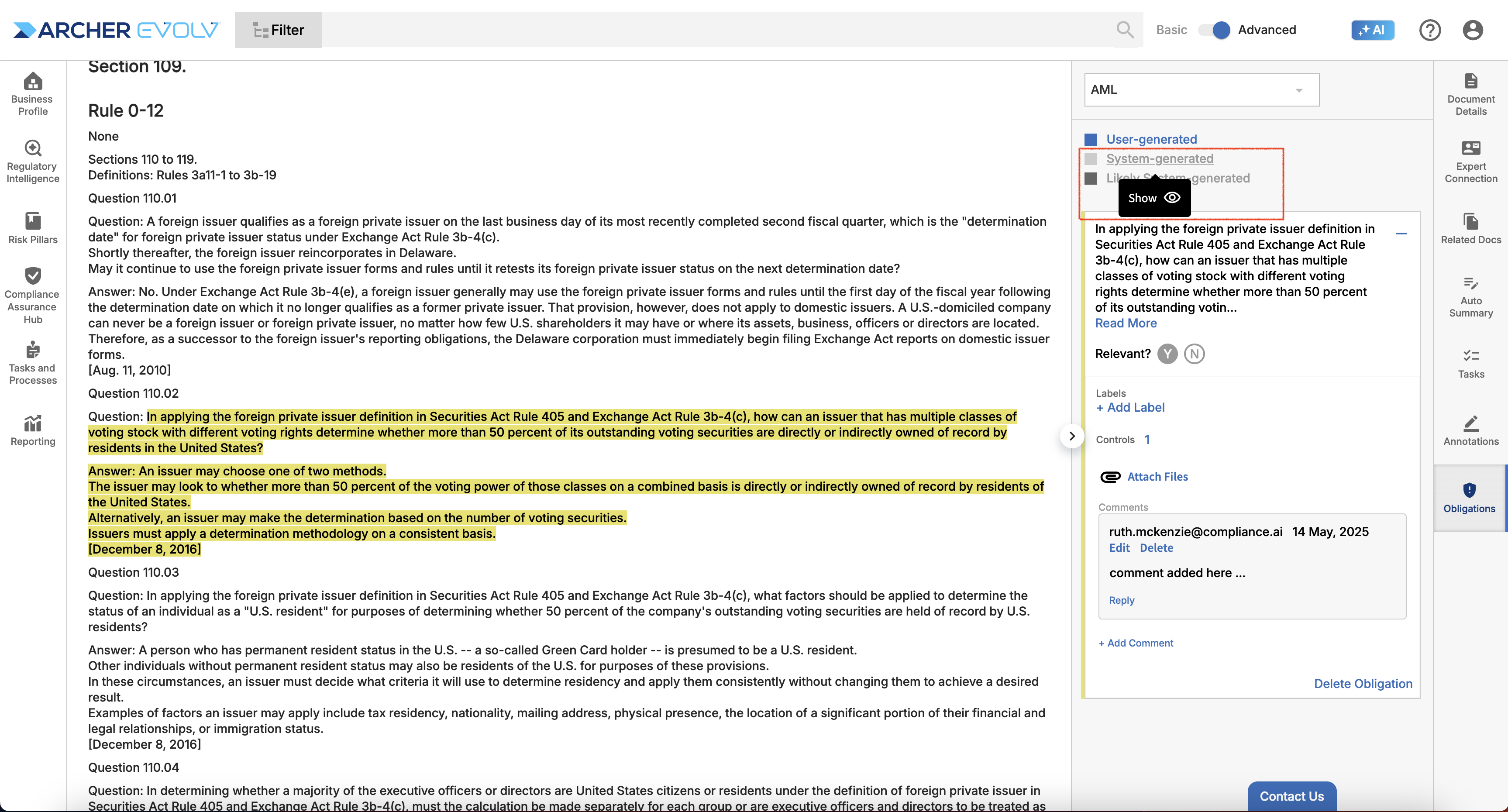Open Business Profile in sidebar

[x=33, y=94]
